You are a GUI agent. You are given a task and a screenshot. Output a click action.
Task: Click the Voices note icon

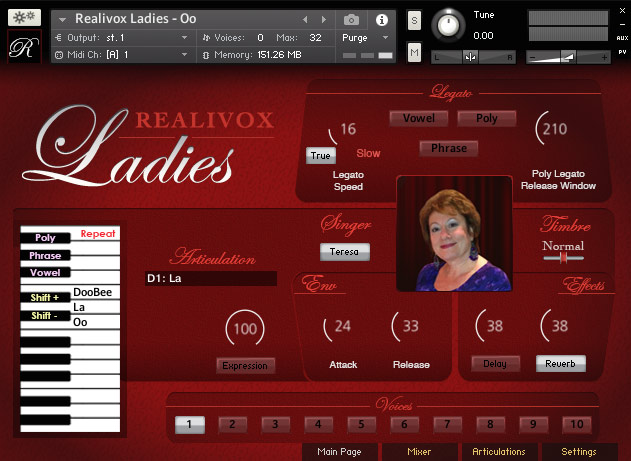(x=206, y=38)
